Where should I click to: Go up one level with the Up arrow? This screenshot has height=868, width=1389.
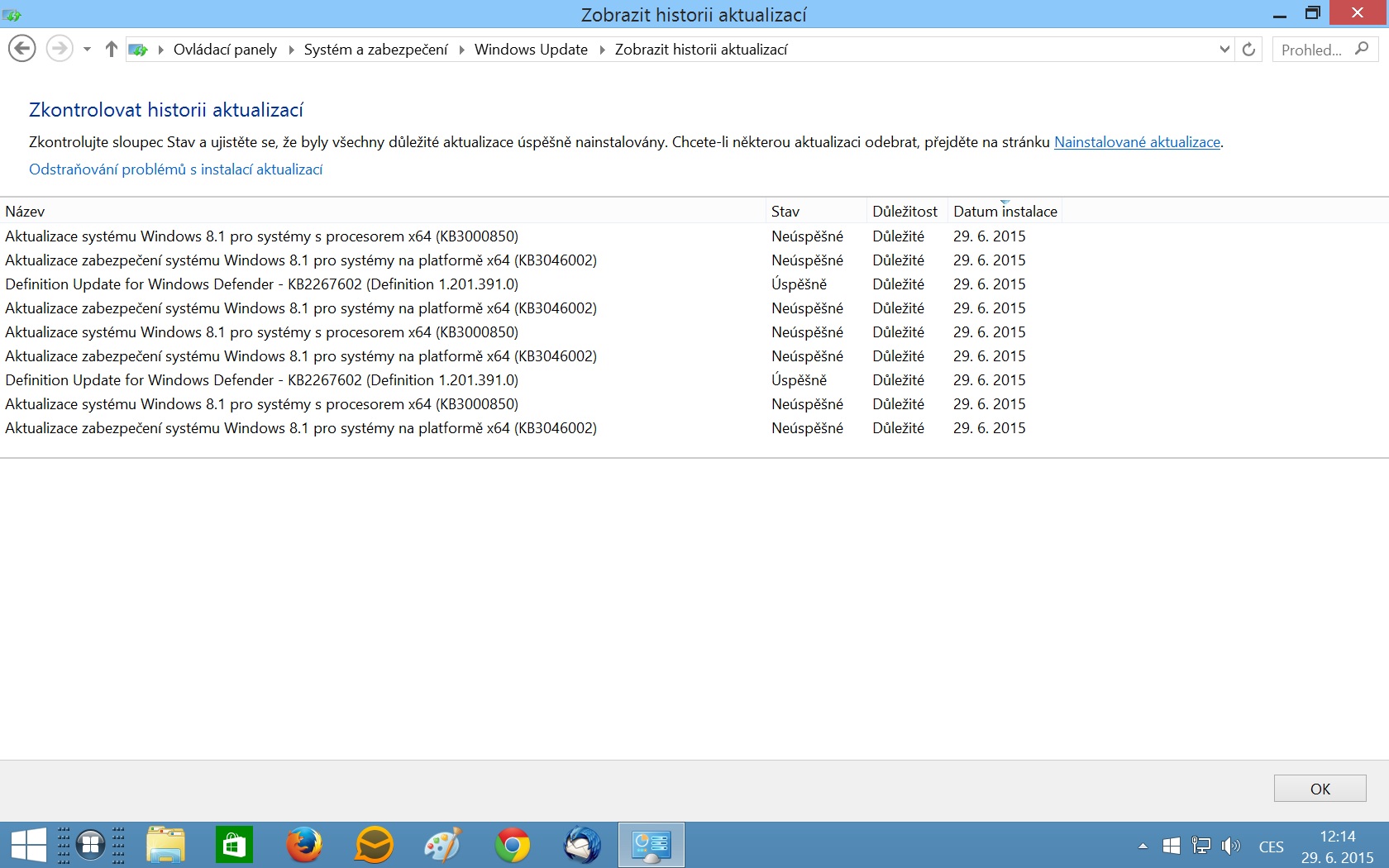pos(112,50)
